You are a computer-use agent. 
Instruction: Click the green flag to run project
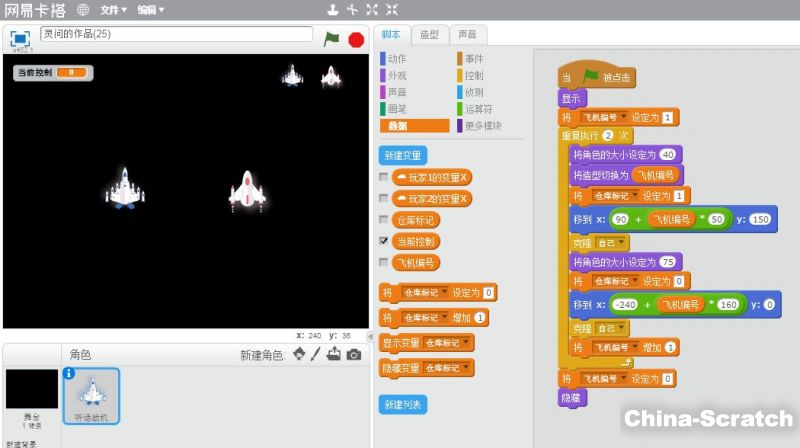331,38
